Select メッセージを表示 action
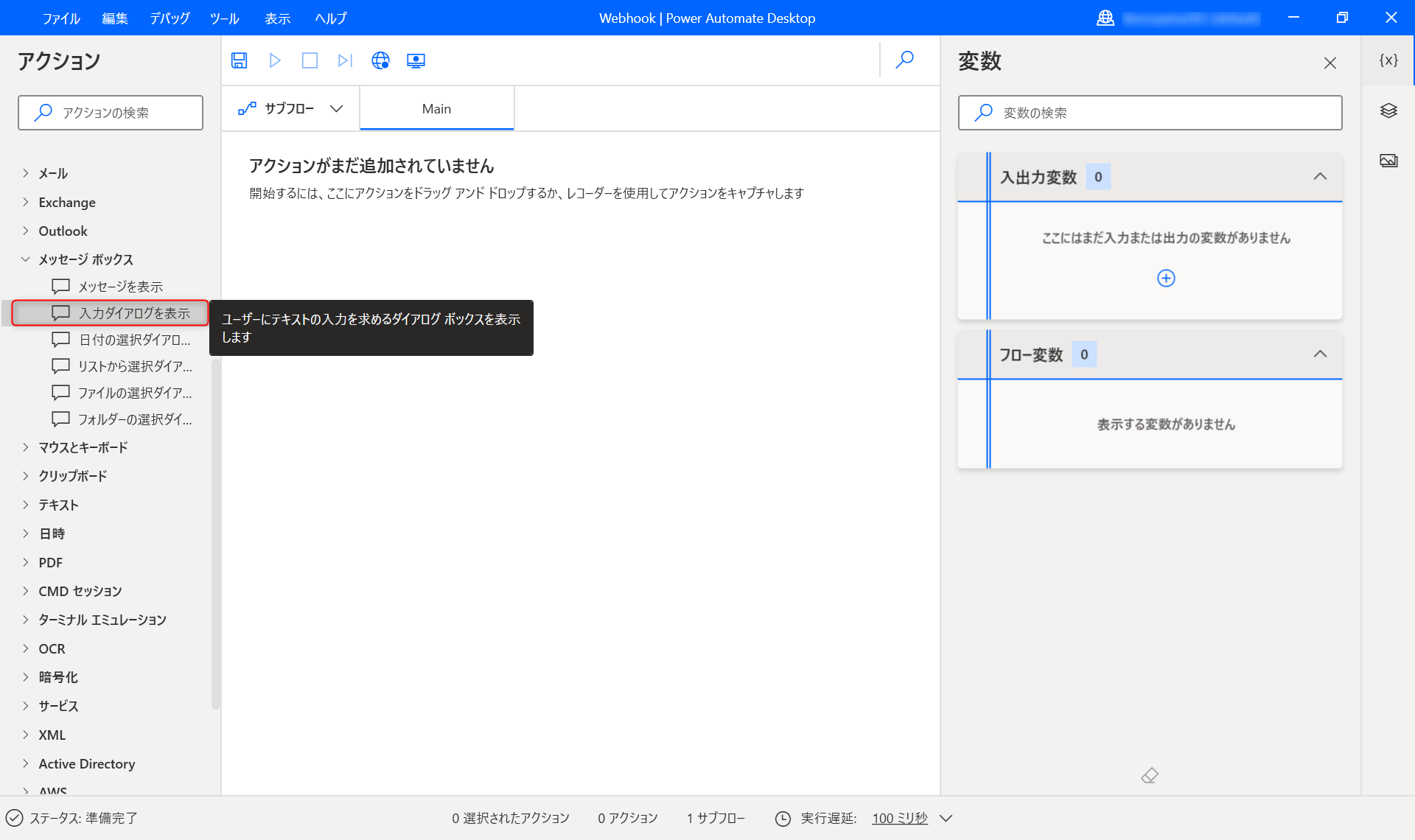Screen dimensions: 1415x840 click(x=120, y=287)
